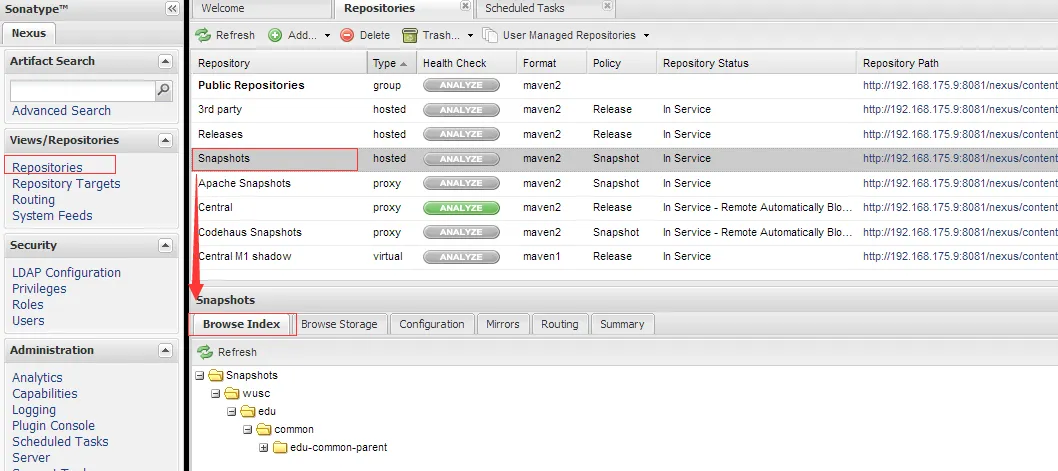This screenshot has height=471, width=1058.
Task: Click the Trash icon in toolbar
Action: click(410, 35)
